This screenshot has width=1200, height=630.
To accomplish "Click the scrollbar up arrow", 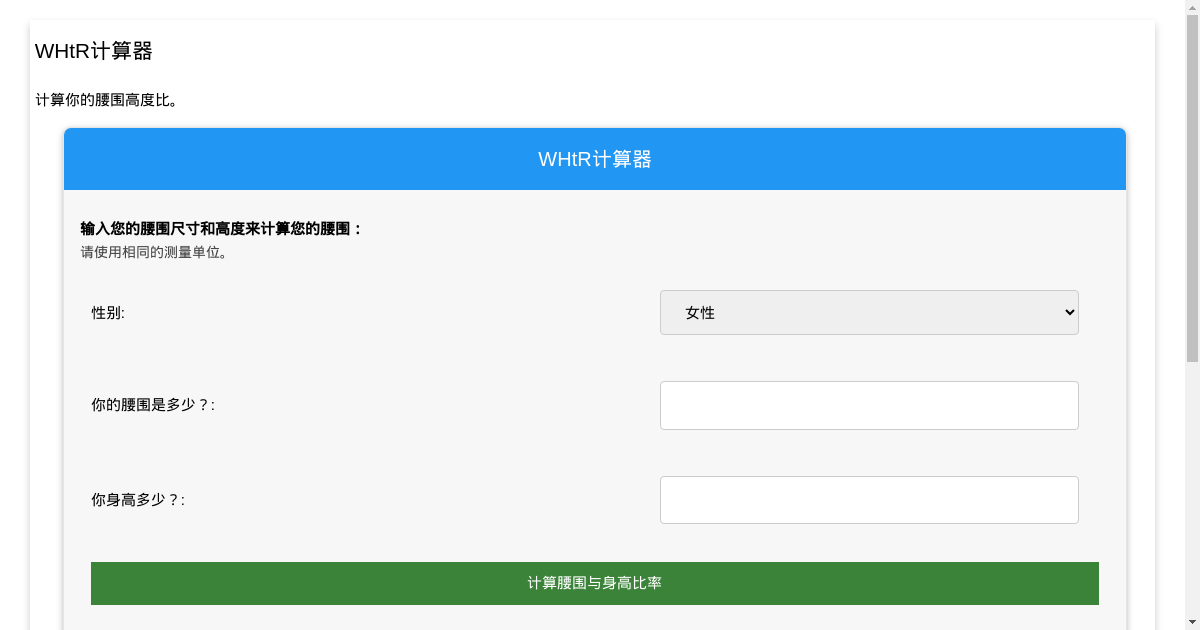I will [x=1192, y=8].
